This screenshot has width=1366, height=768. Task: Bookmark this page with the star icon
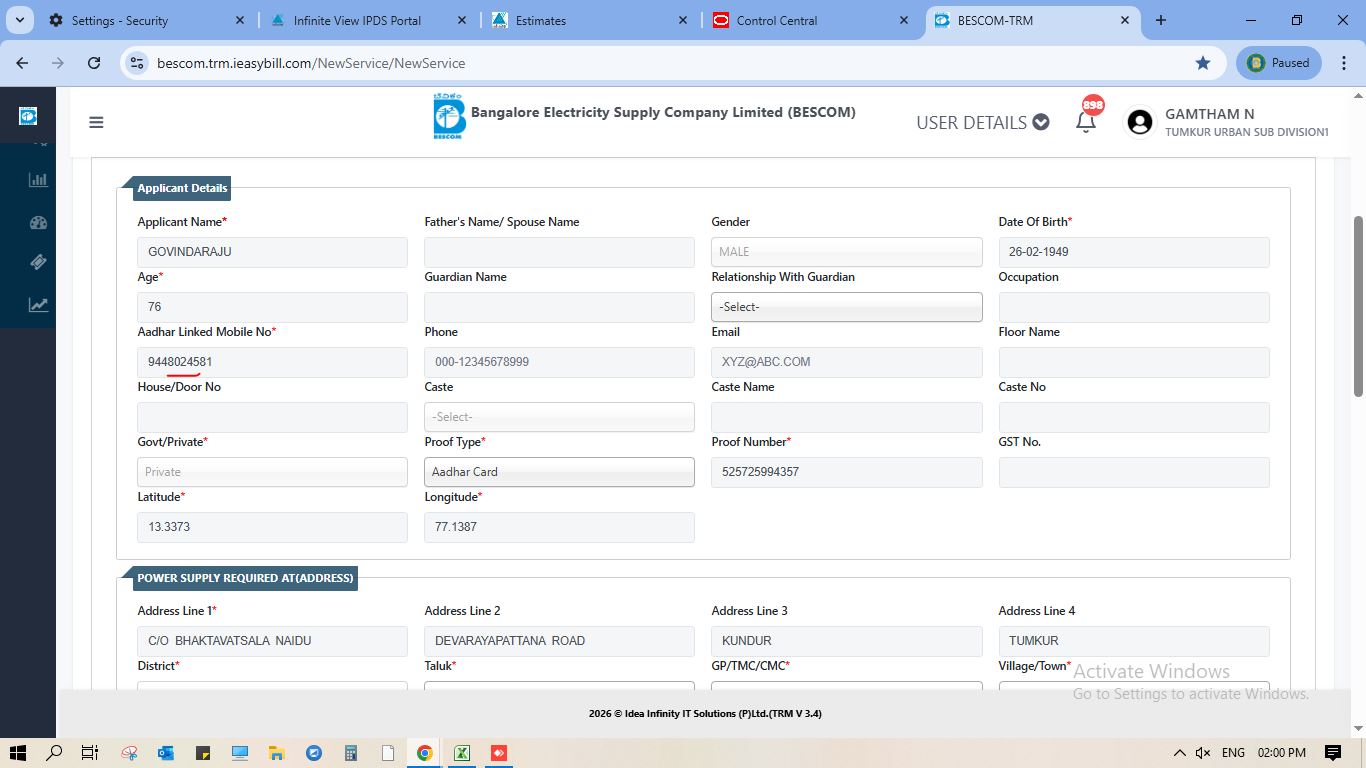pyautogui.click(x=1202, y=63)
